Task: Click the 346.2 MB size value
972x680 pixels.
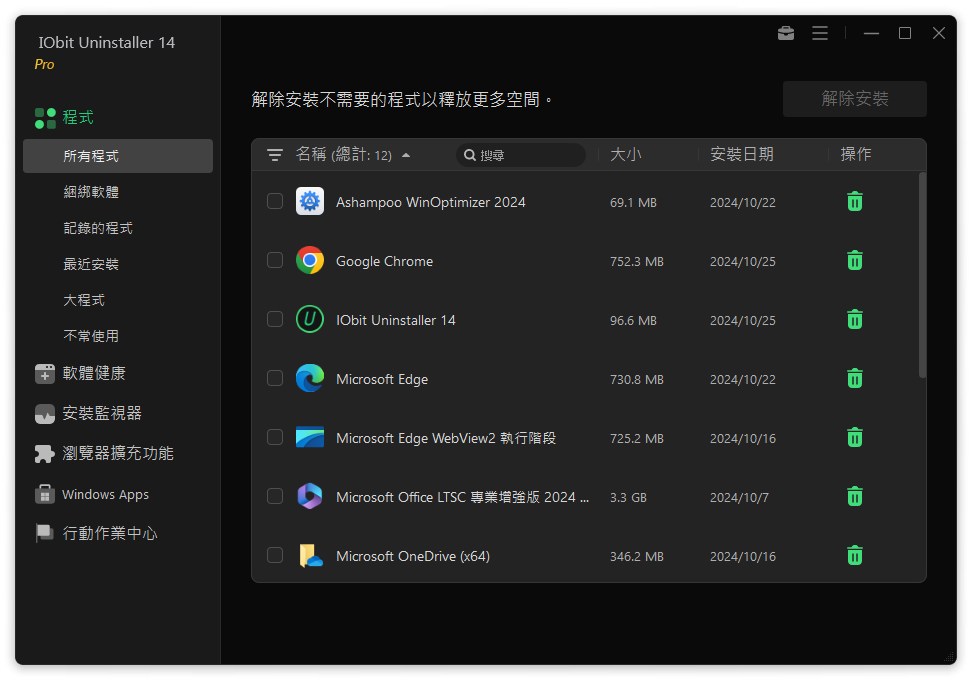Action: [x=637, y=557]
